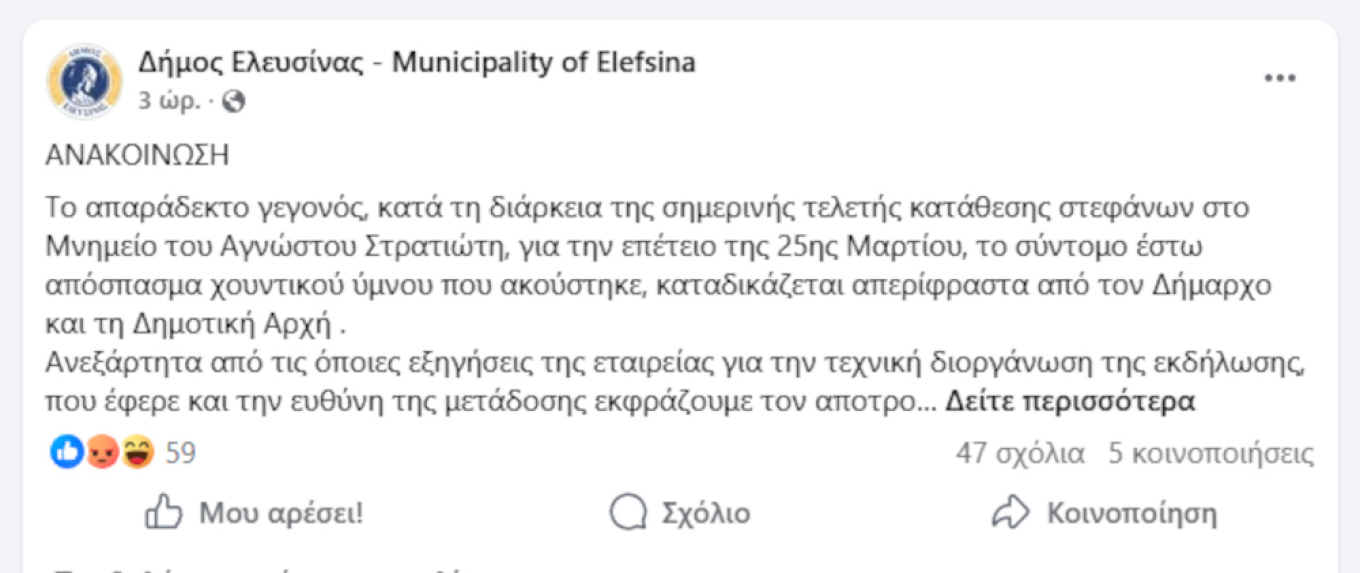Click the Angry reaction emoji icon

102,454
